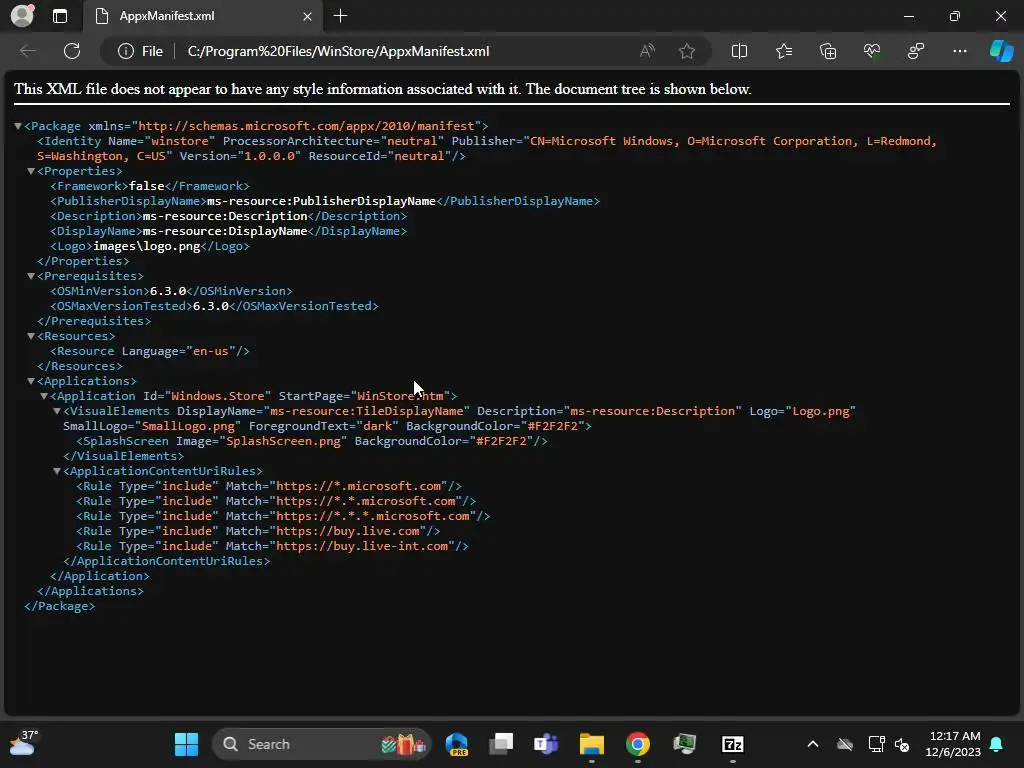Collapse the Properties node
The height and width of the screenshot is (768, 1024).
point(31,171)
